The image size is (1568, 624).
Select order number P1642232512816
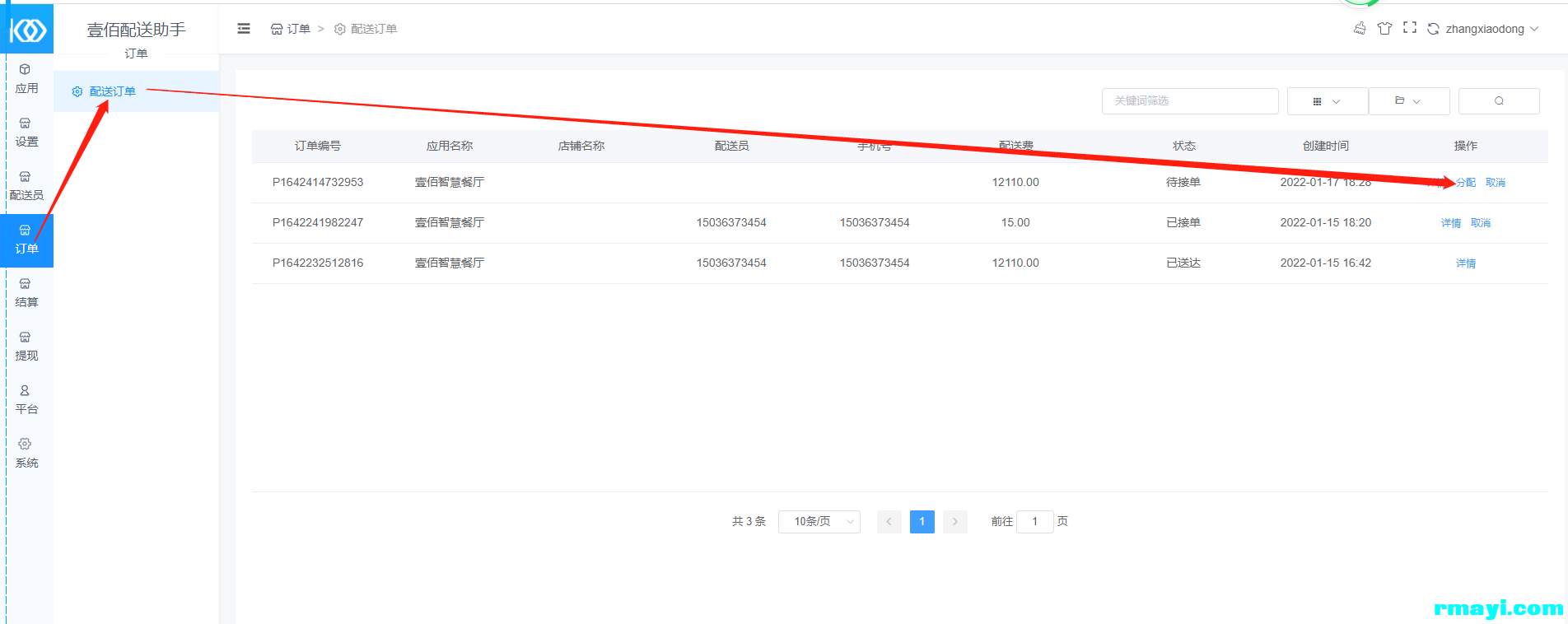click(x=318, y=263)
